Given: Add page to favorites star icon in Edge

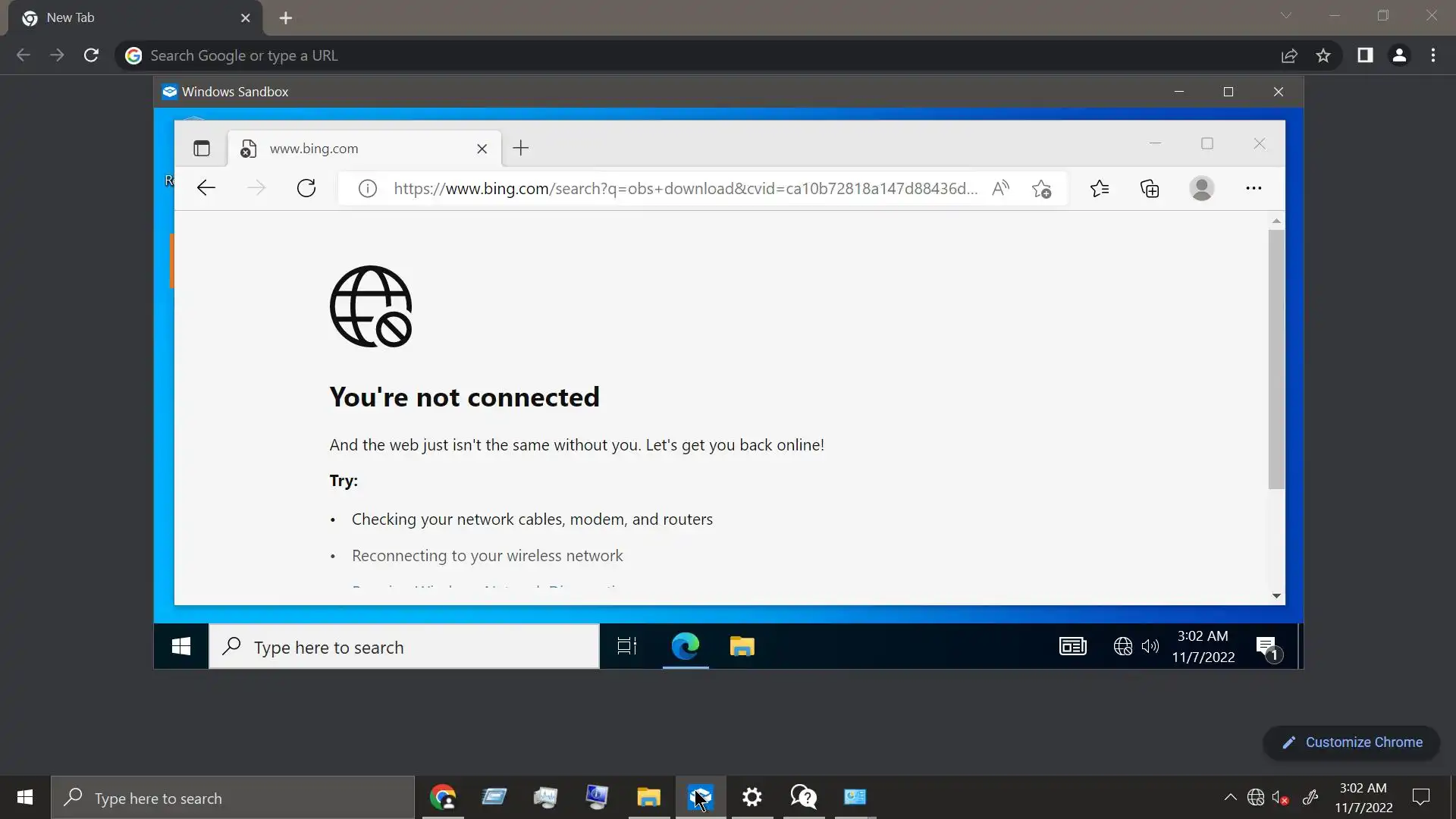Looking at the screenshot, I should click(1041, 188).
